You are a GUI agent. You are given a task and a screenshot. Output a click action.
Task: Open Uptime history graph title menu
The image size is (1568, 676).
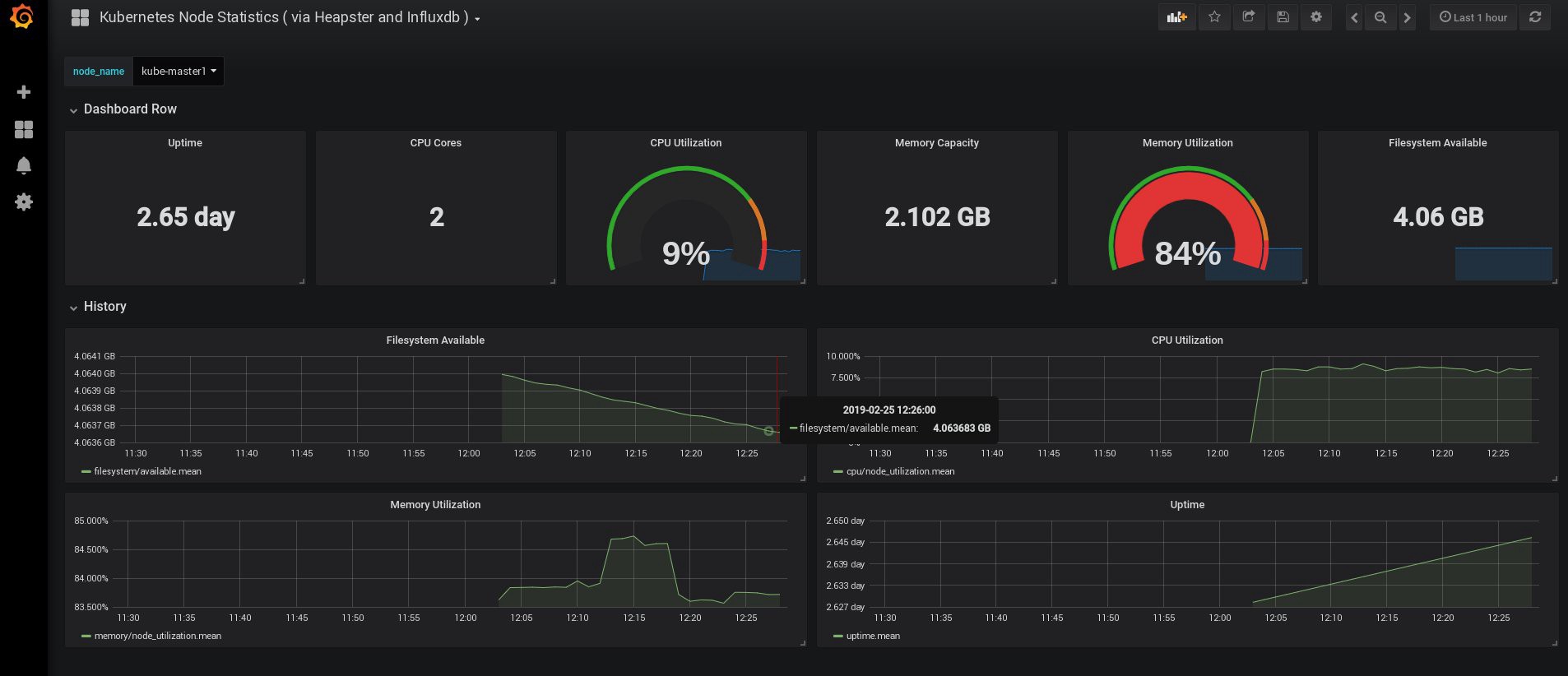coord(1187,505)
